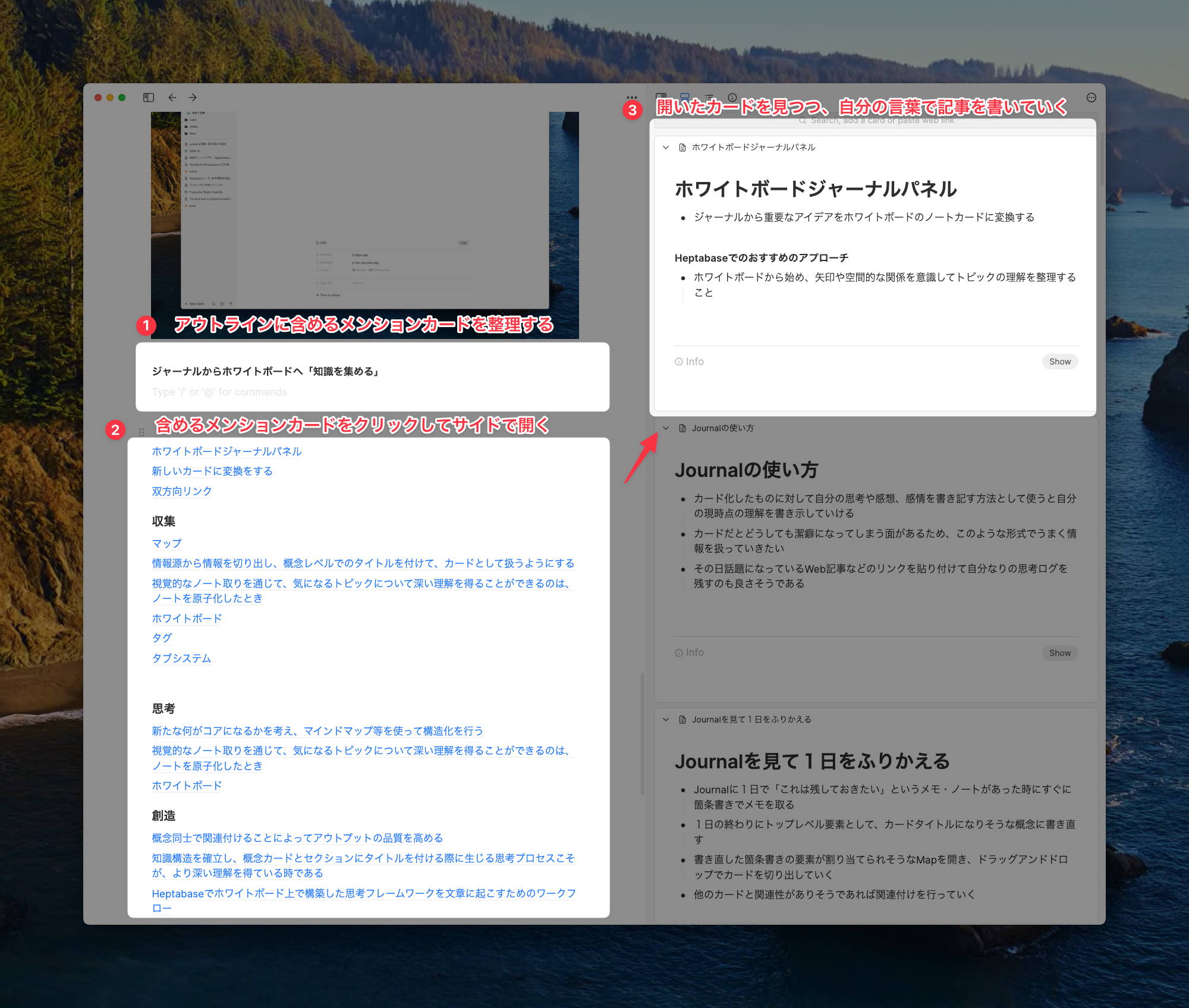
Task: Open the マップ mention link
Action: (x=166, y=543)
